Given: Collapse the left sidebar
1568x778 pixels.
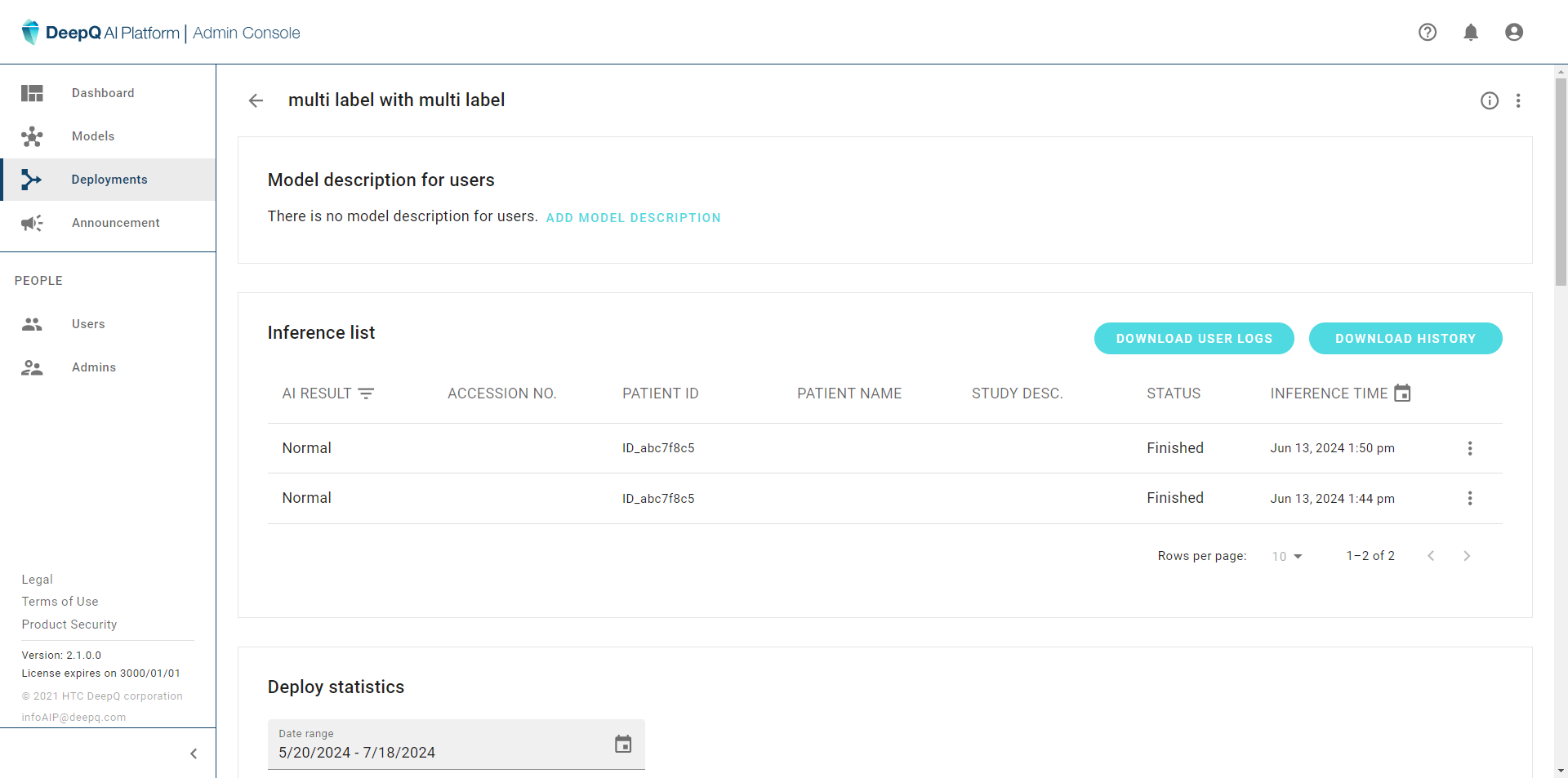Looking at the screenshot, I should click(194, 754).
